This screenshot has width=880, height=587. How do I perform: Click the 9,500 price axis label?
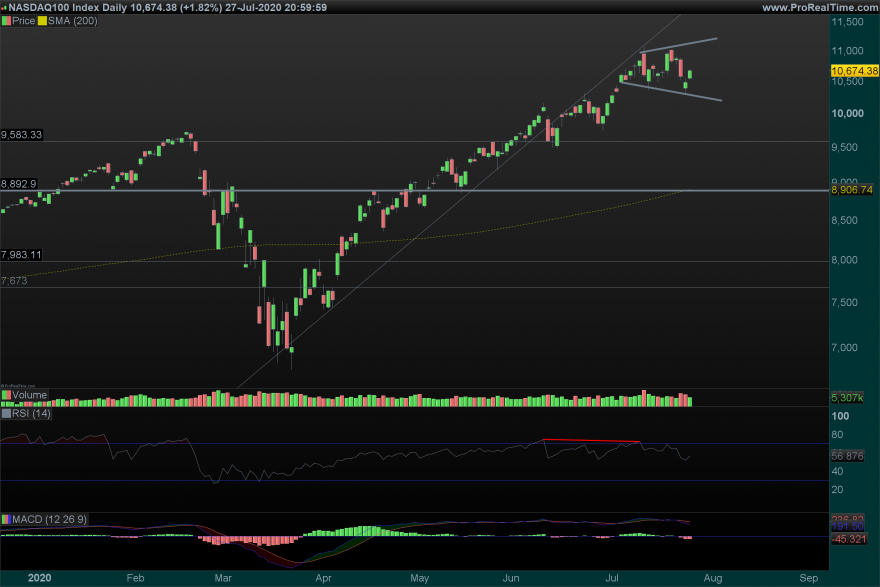(845, 147)
